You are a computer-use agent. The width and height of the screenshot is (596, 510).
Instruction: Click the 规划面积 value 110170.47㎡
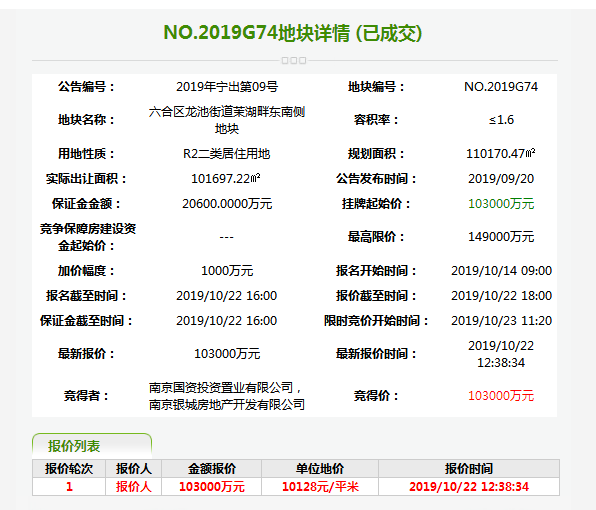tap(501, 154)
